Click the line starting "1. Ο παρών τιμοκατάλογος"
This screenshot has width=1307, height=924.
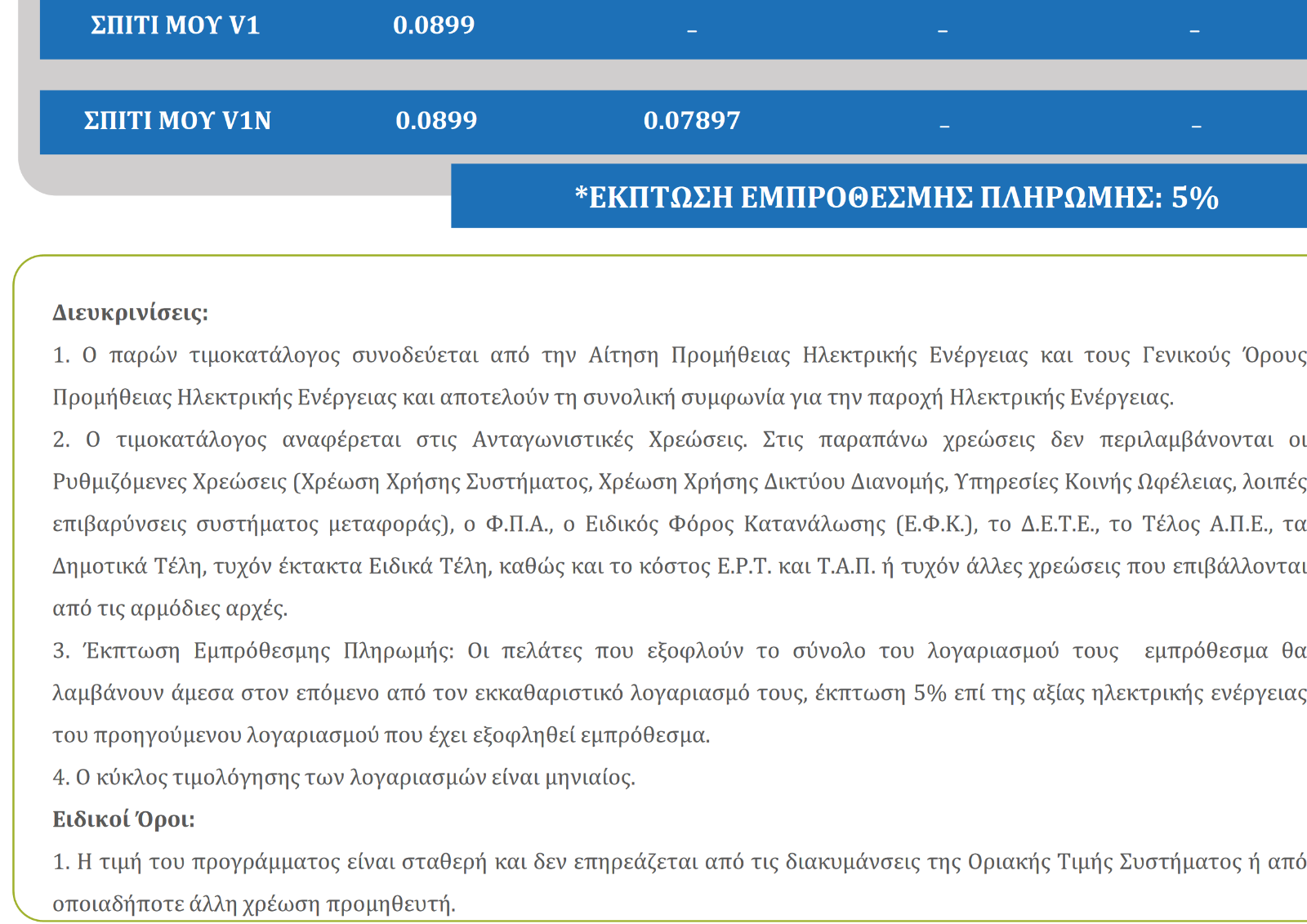pyautogui.click(x=680, y=355)
